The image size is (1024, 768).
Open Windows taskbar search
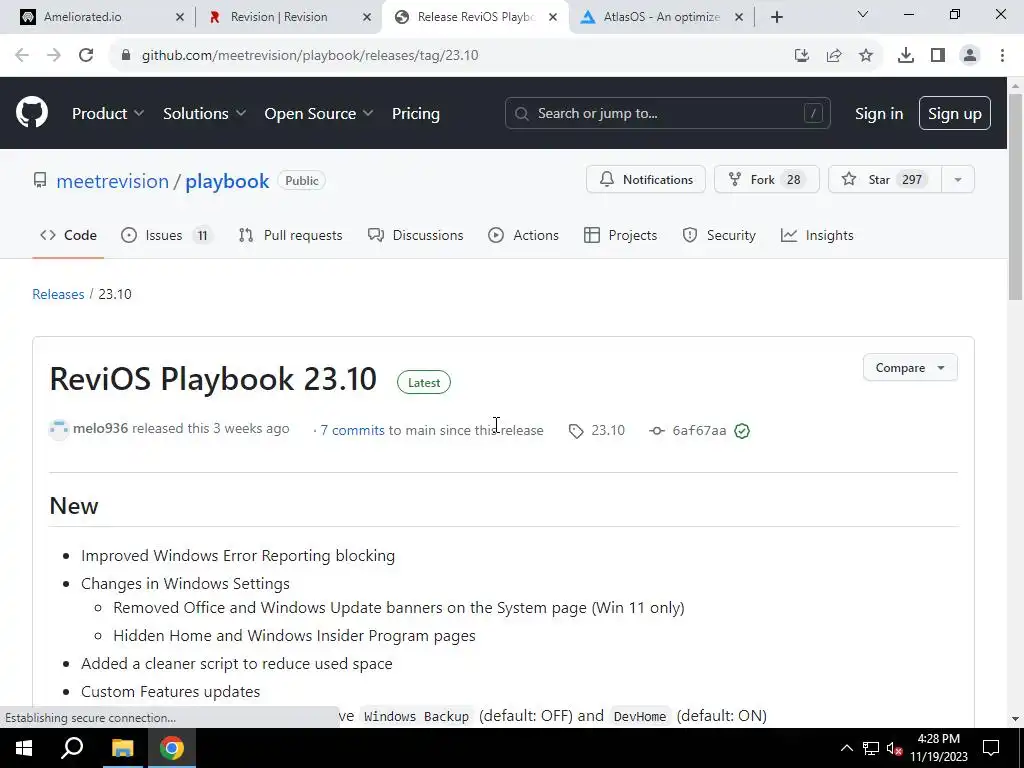click(72, 748)
